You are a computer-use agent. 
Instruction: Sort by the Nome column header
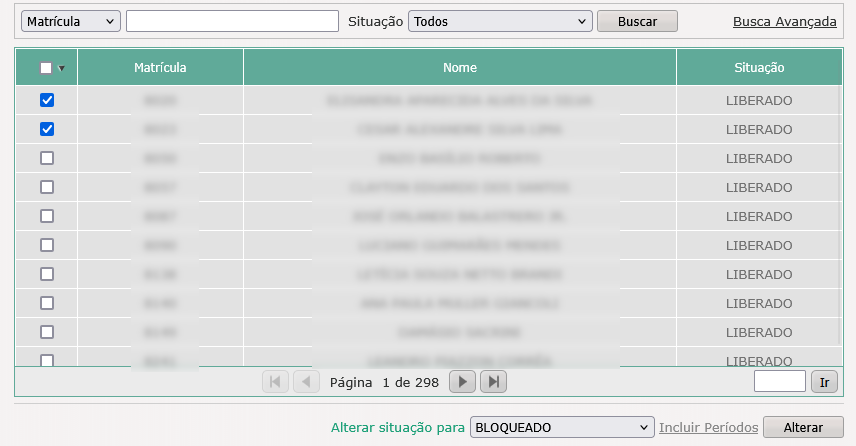460,67
